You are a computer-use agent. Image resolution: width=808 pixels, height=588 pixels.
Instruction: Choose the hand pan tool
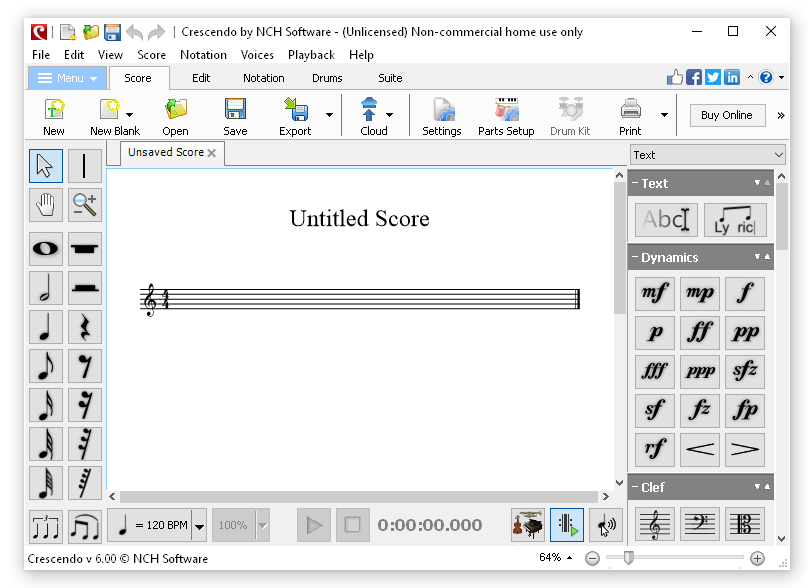click(x=46, y=205)
